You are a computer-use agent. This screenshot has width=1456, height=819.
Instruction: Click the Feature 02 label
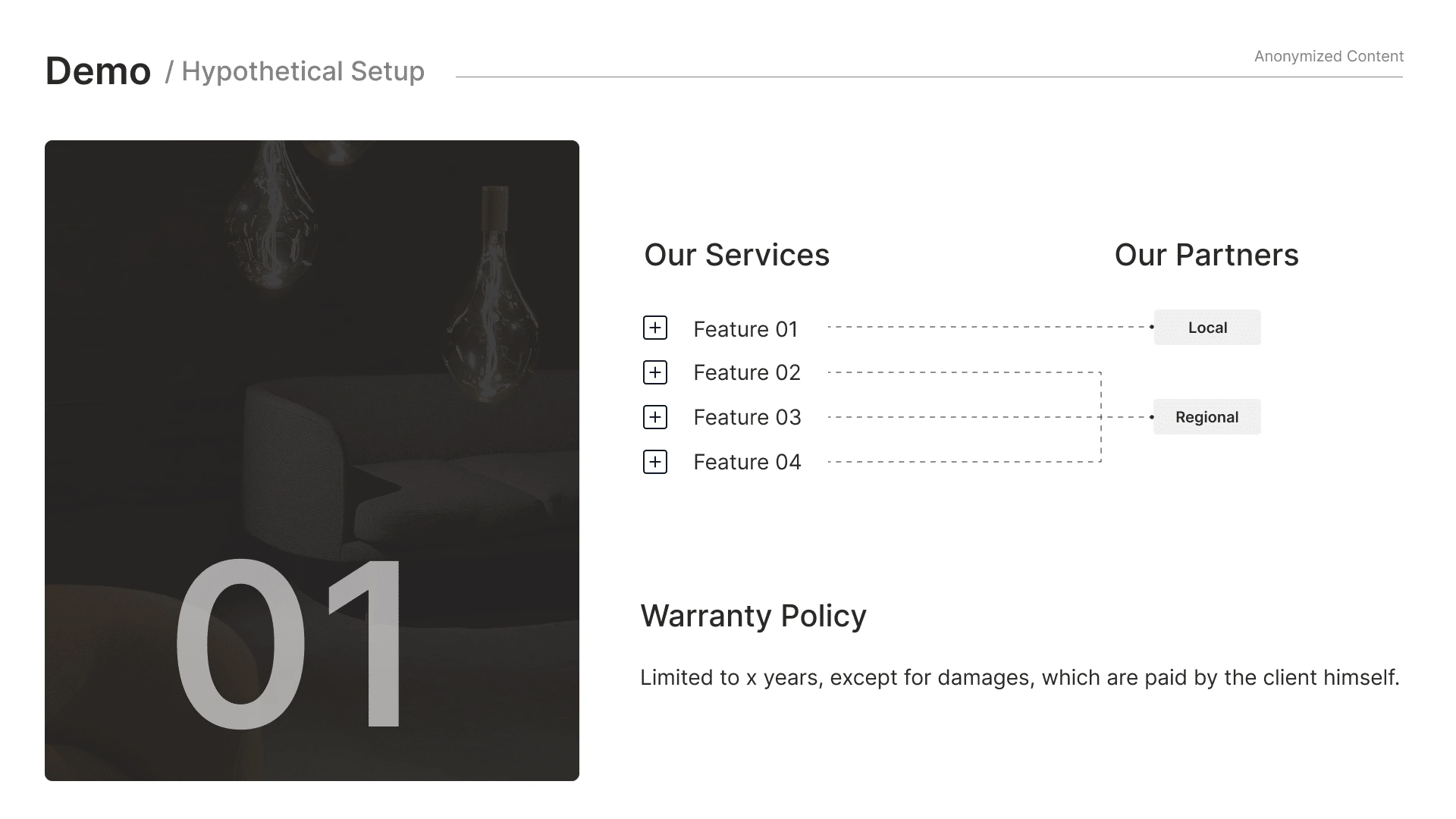tap(747, 373)
